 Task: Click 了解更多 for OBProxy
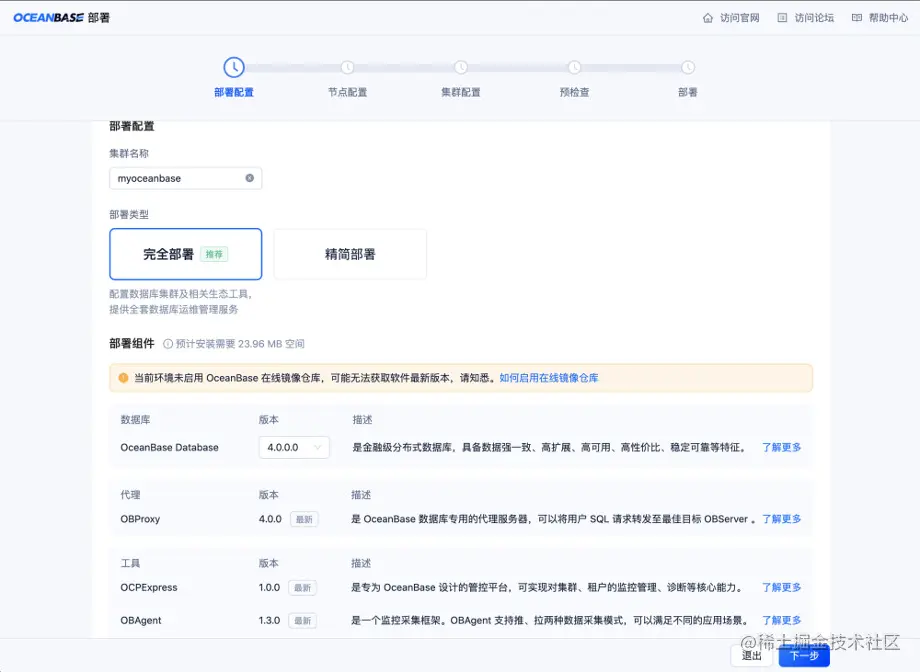click(x=781, y=519)
